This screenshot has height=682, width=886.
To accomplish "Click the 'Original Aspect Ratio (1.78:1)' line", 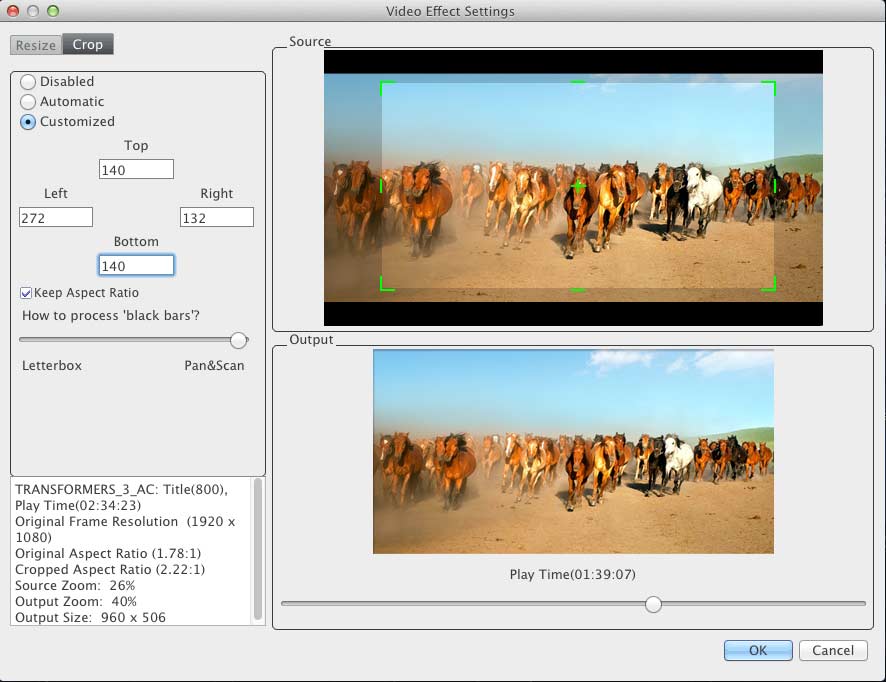I will tap(108, 554).
